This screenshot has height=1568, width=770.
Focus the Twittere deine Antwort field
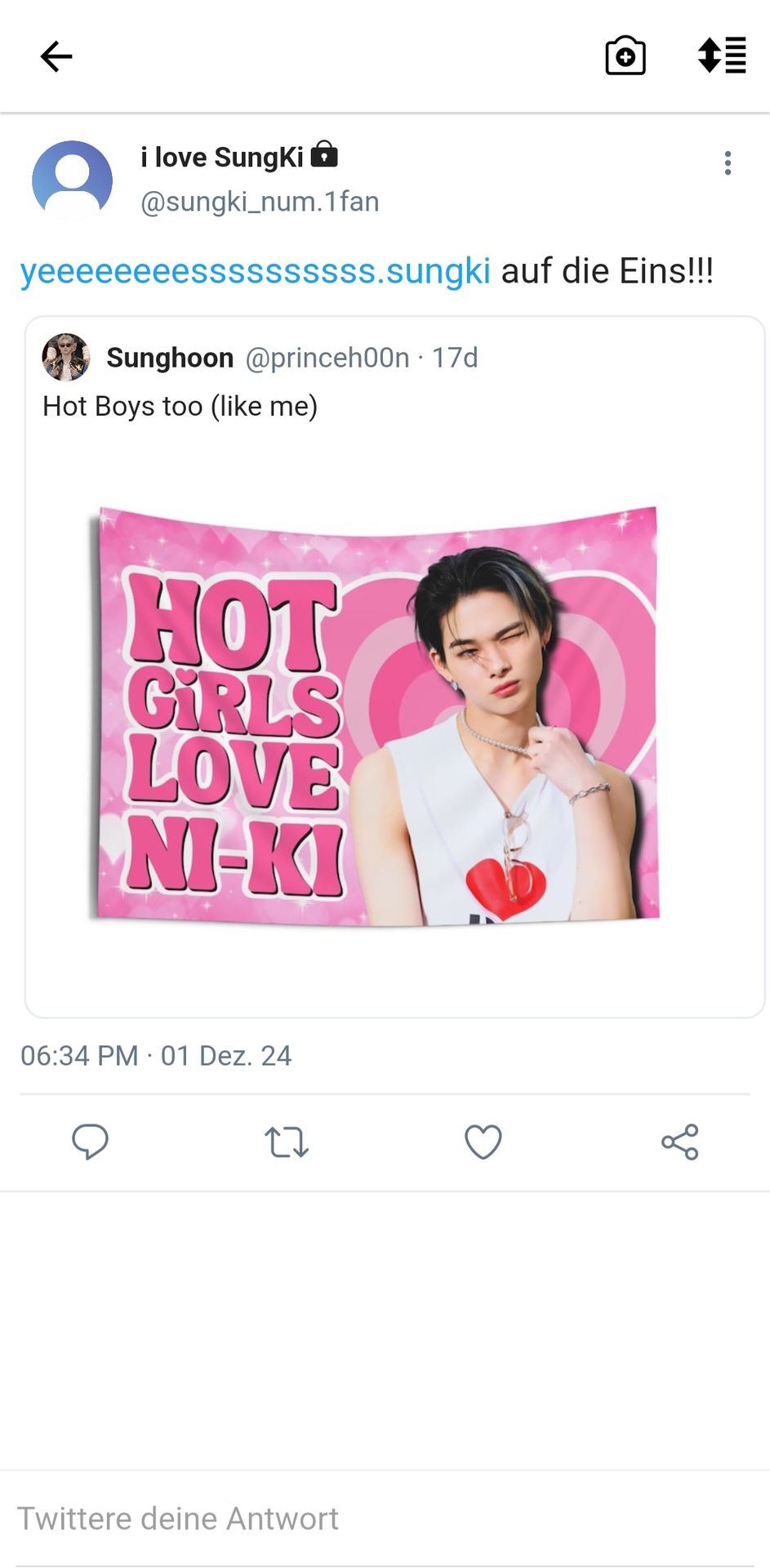[x=385, y=1518]
